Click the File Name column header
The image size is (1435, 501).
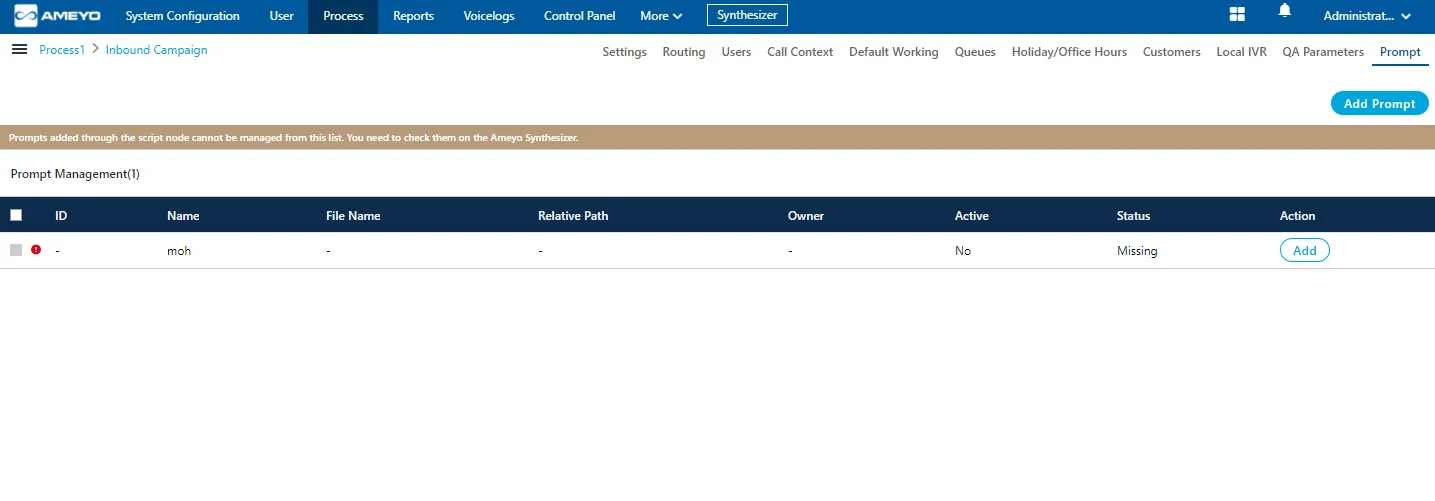pos(353,215)
